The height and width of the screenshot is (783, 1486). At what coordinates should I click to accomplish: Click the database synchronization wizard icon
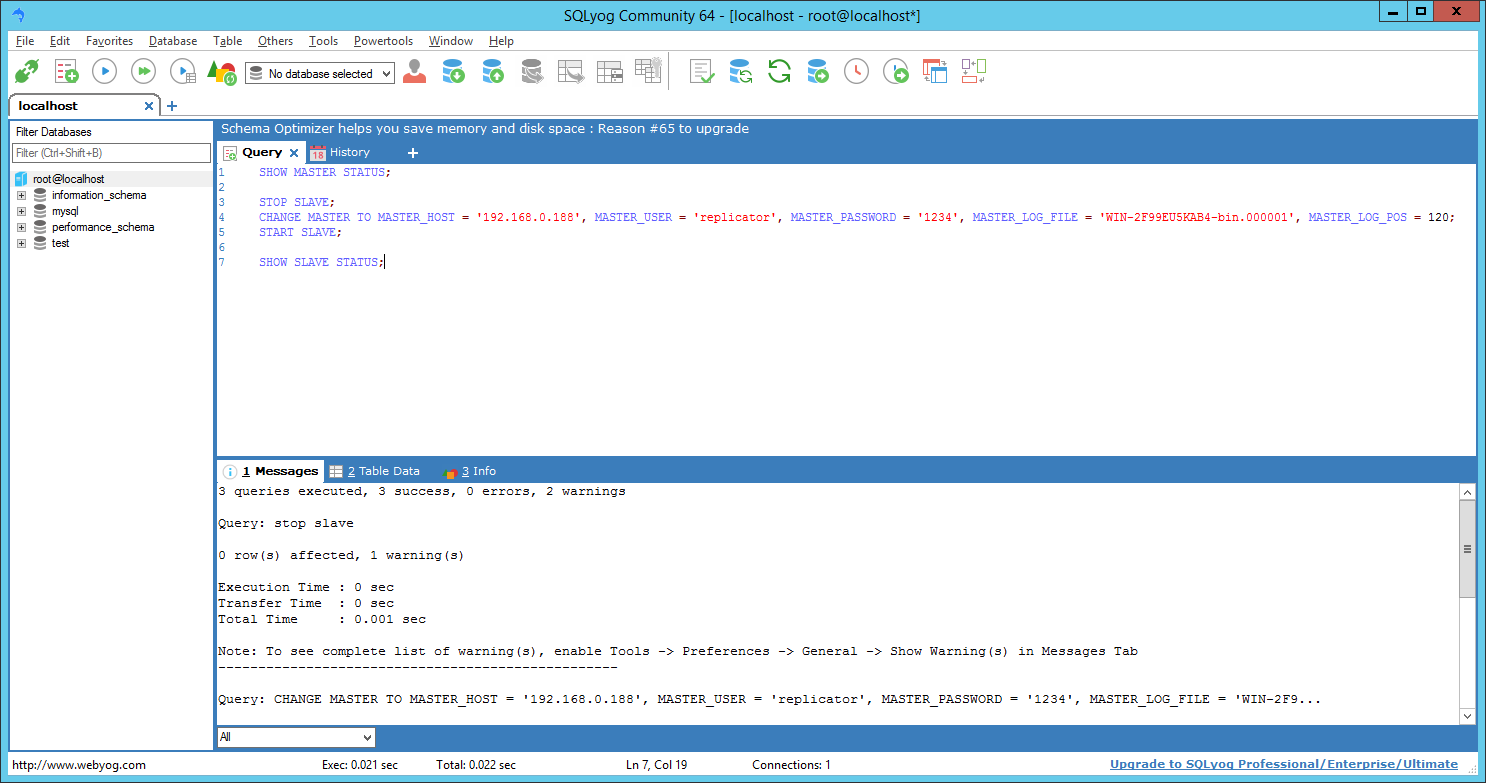[740, 72]
